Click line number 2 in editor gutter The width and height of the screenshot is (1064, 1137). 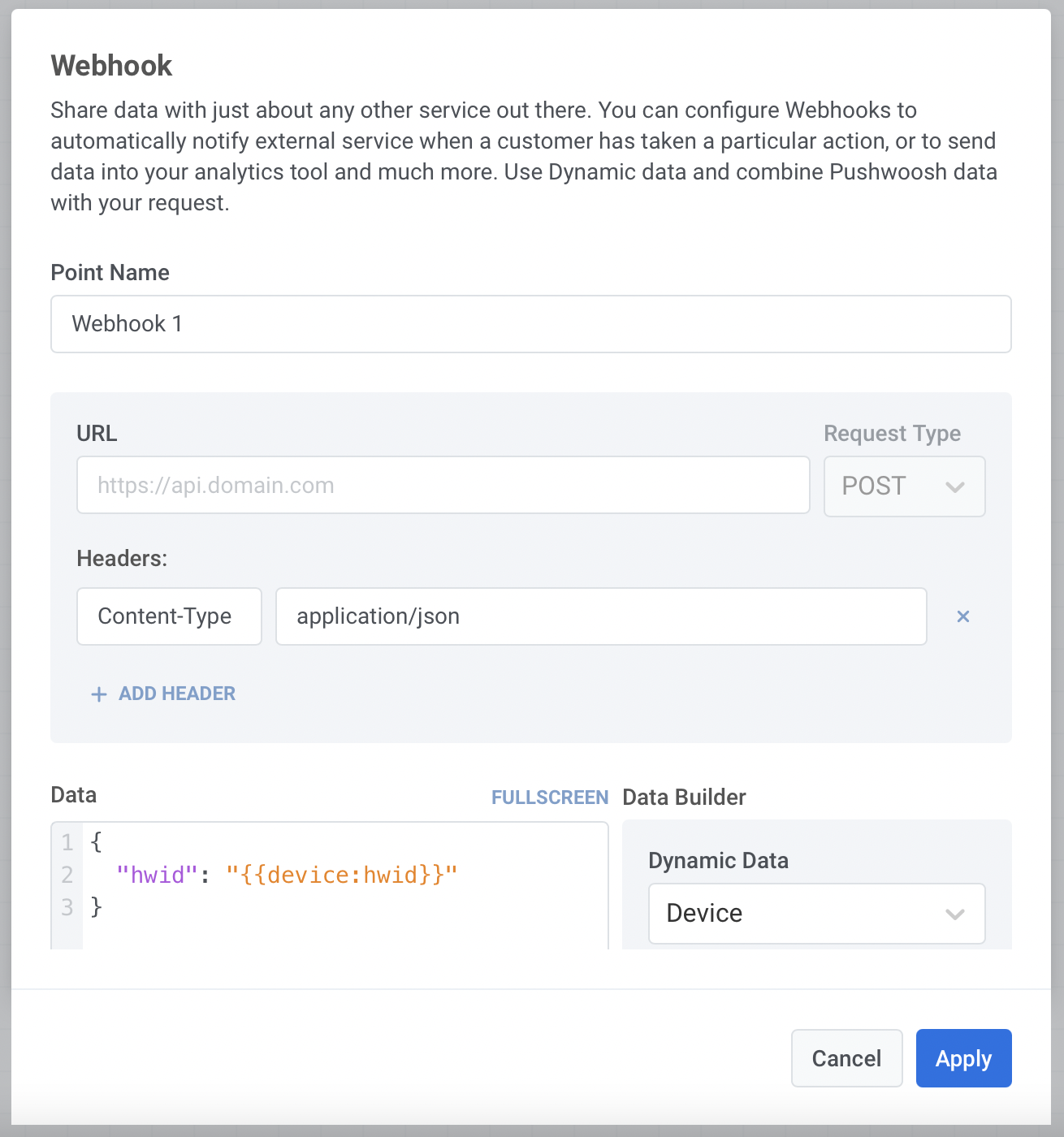tap(67, 875)
